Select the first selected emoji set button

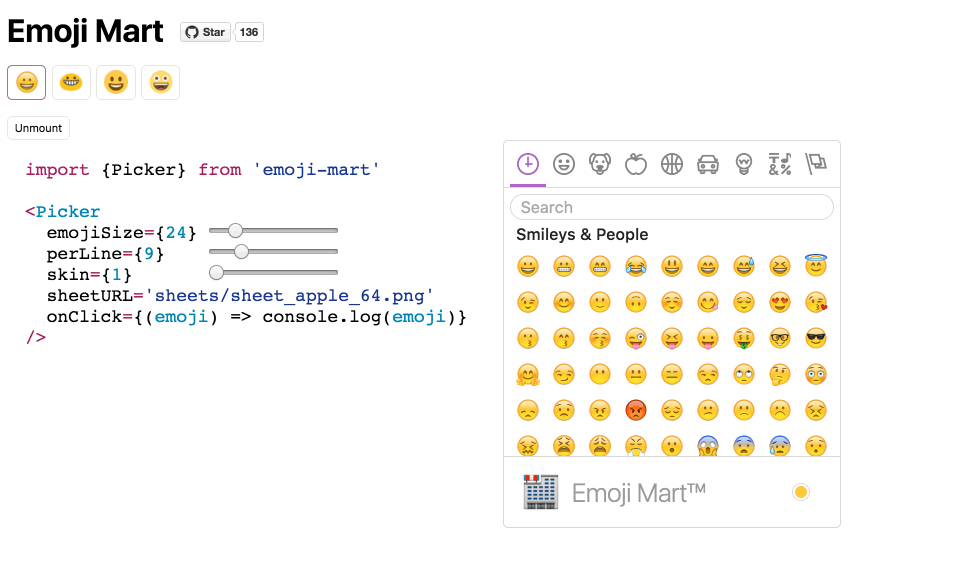pyautogui.click(x=26, y=82)
